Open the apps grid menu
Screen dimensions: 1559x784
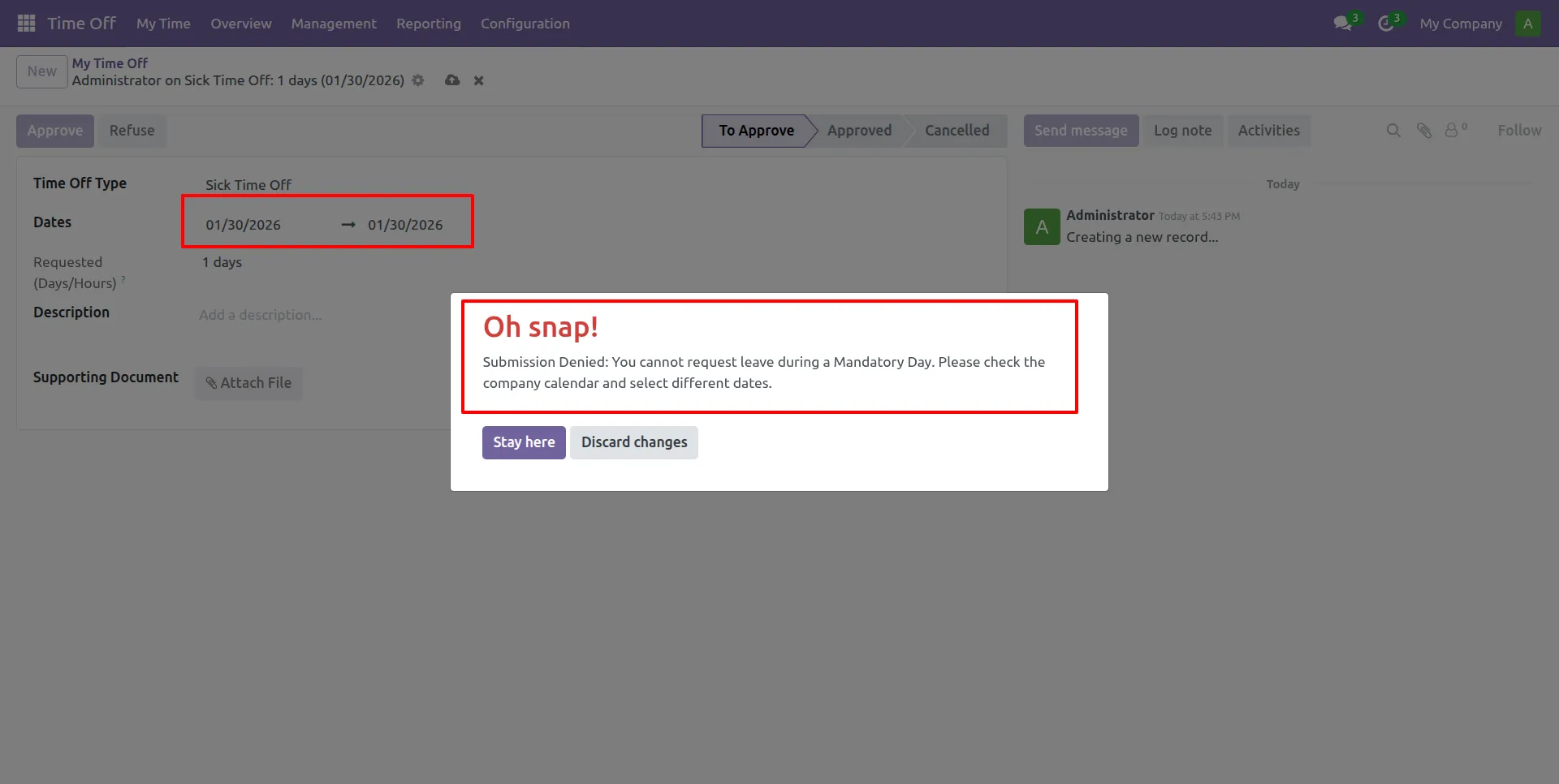25,23
